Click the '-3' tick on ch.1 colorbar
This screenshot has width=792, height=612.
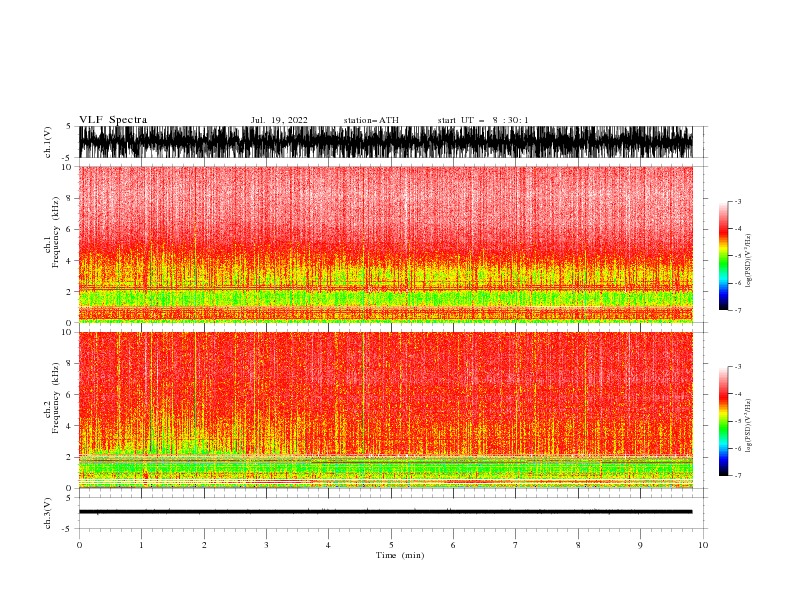(737, 201)
